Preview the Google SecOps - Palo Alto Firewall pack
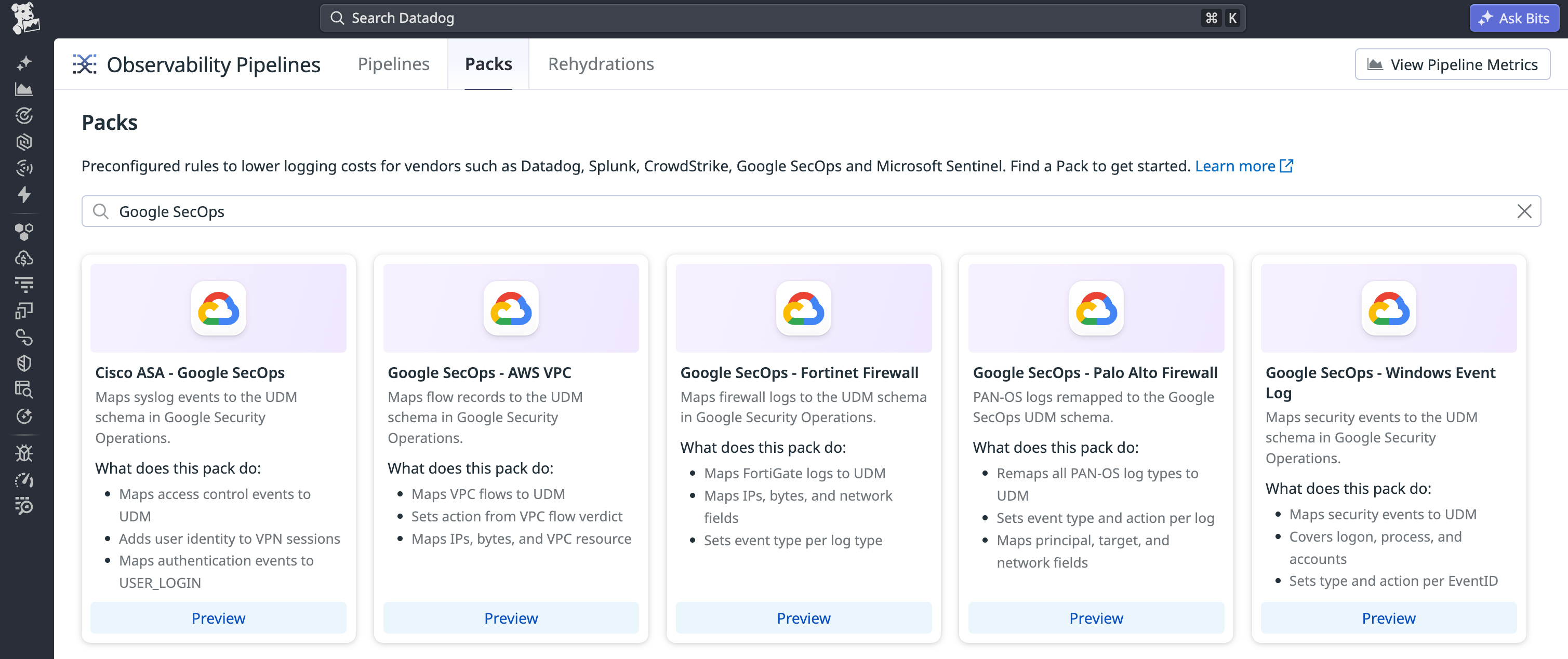The image size is (1568, 659). pyautogui.click(x=1096, y=617)
